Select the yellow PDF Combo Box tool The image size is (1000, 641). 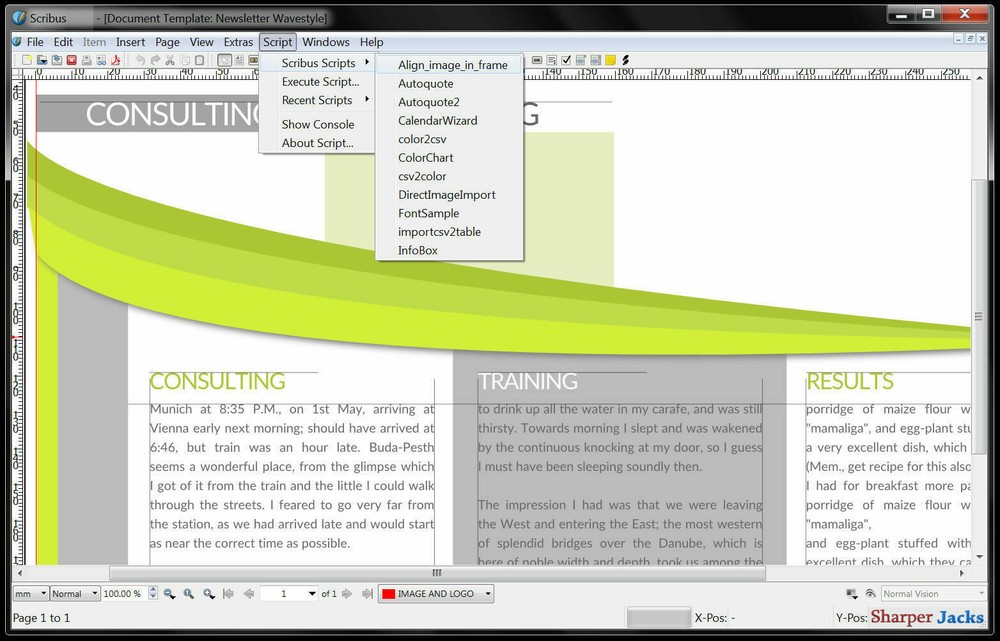click(610, 60)
